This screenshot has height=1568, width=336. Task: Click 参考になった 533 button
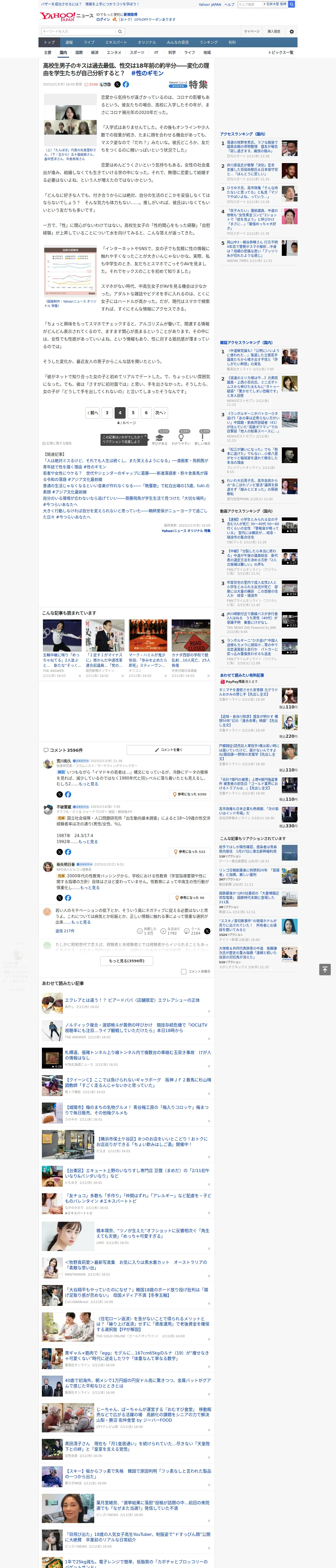[190, 852]
